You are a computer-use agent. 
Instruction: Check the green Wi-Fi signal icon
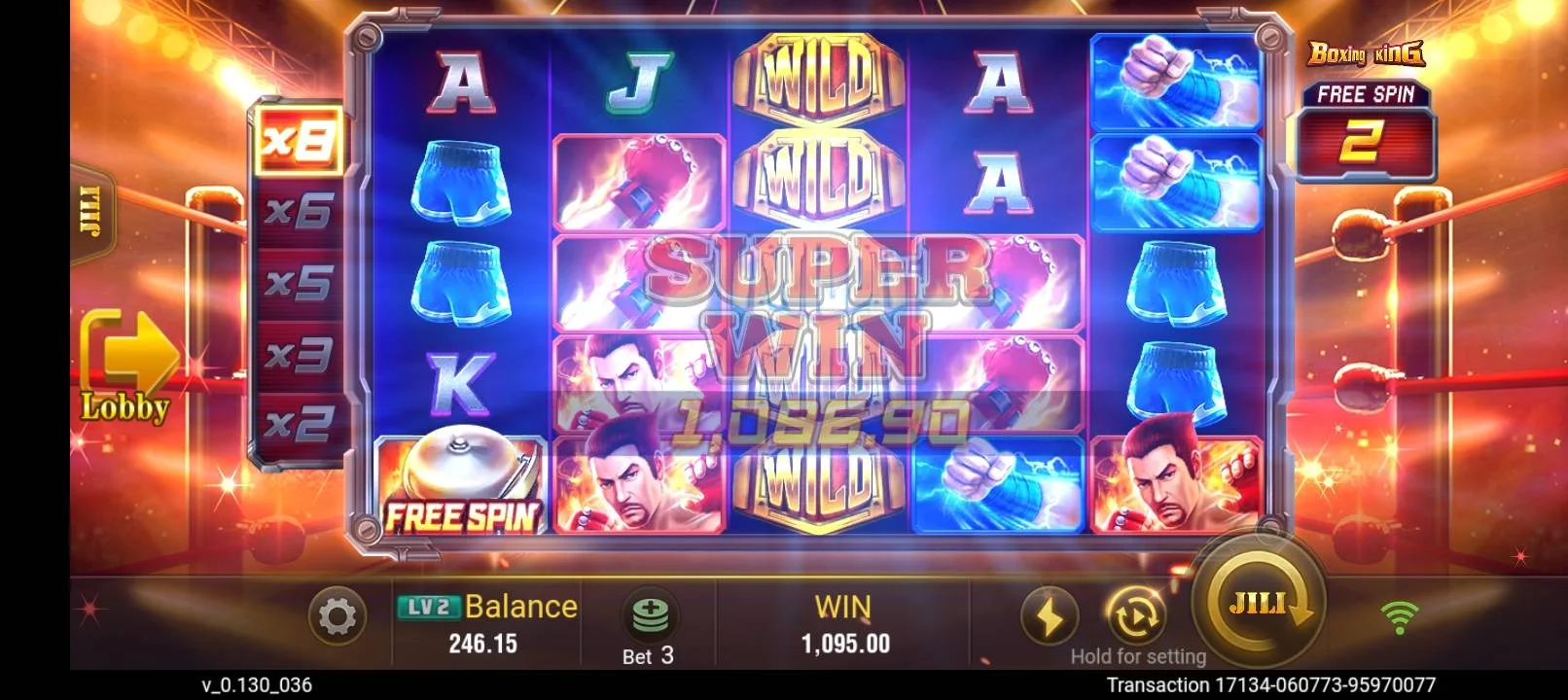(x=1400, y=616)
